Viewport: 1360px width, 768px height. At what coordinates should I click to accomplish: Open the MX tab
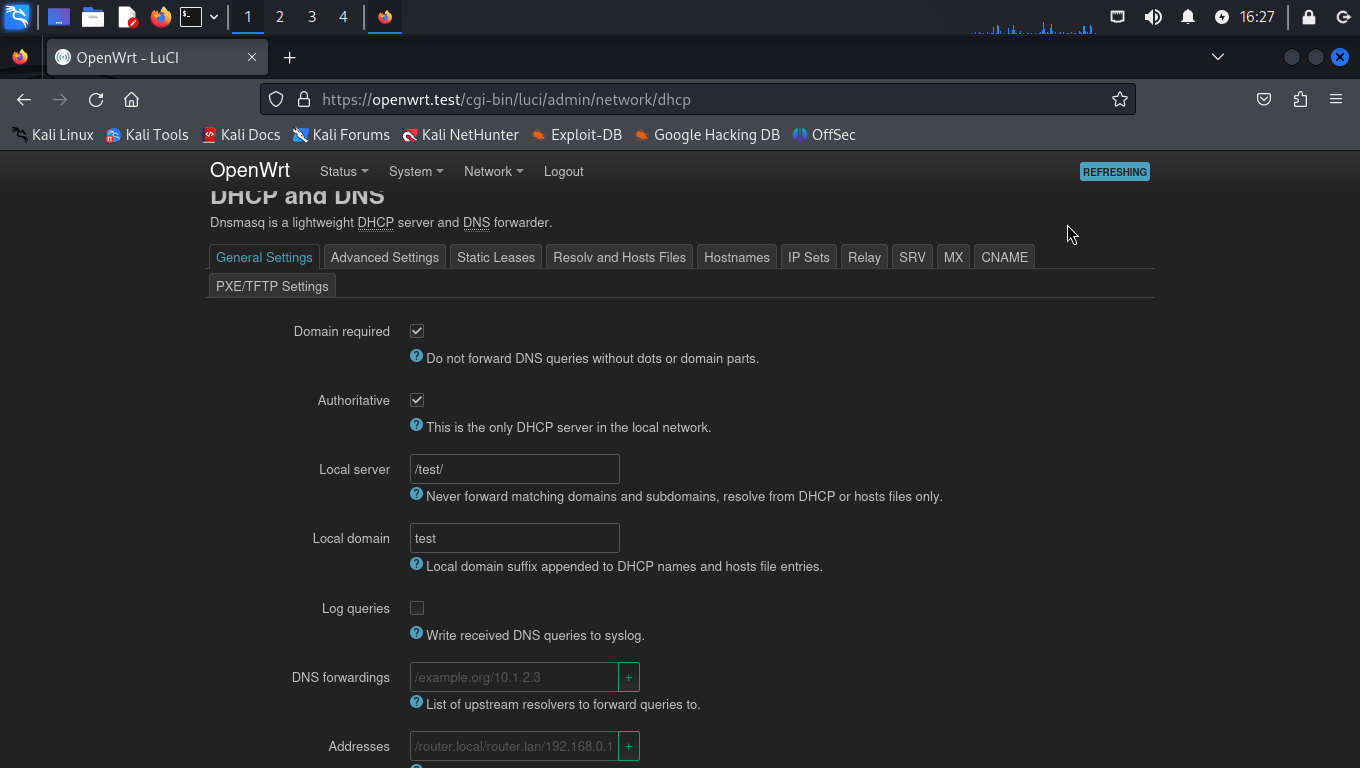953,257
